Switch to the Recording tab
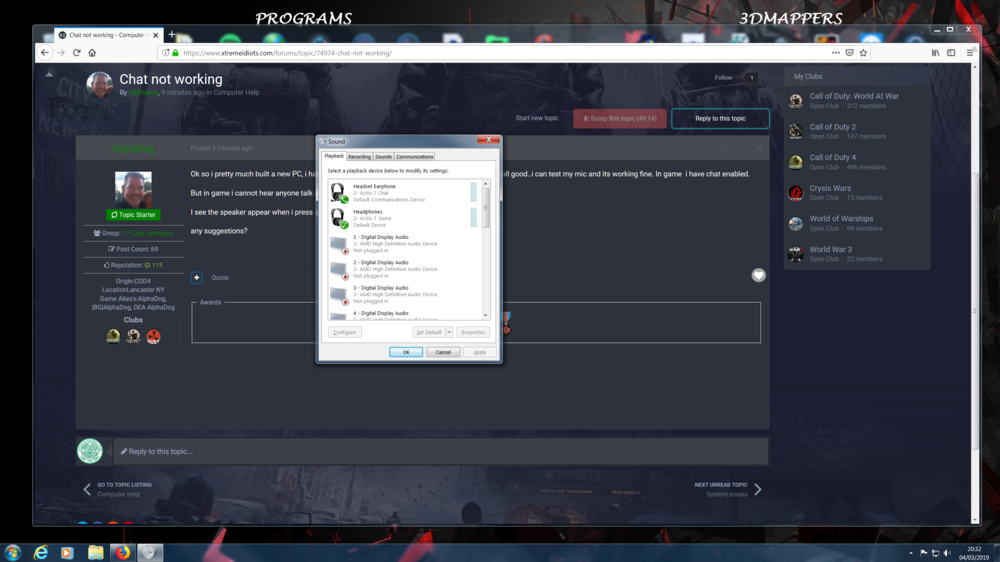This screenshot has width=1000, height=562. pyautogui.click(x=359, y=157)
